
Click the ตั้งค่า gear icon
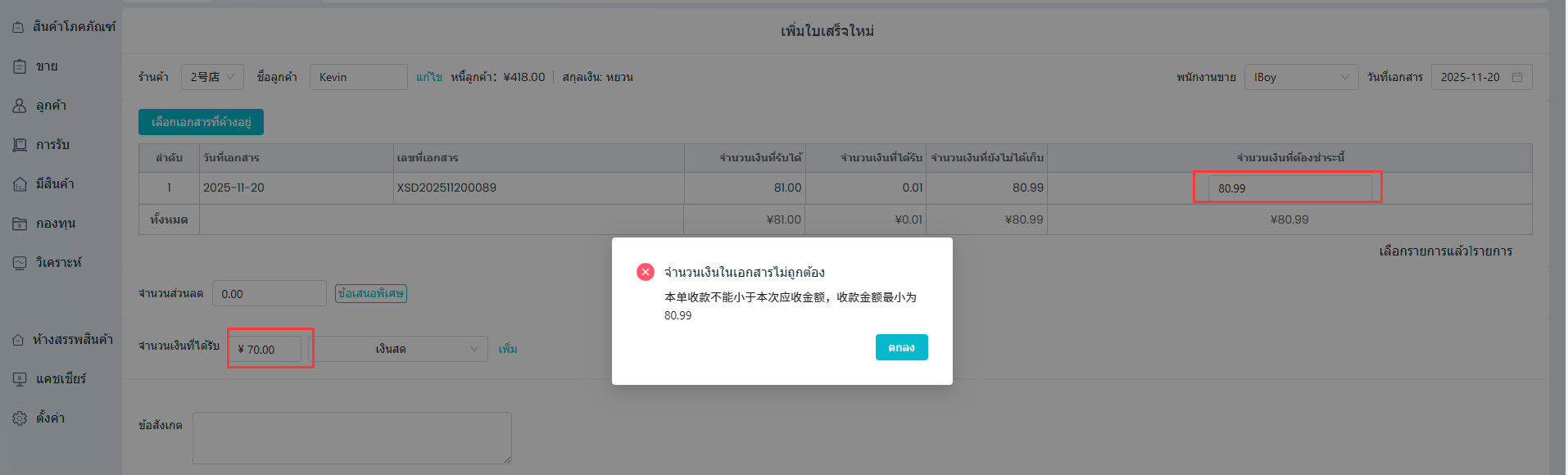[20, 418]
